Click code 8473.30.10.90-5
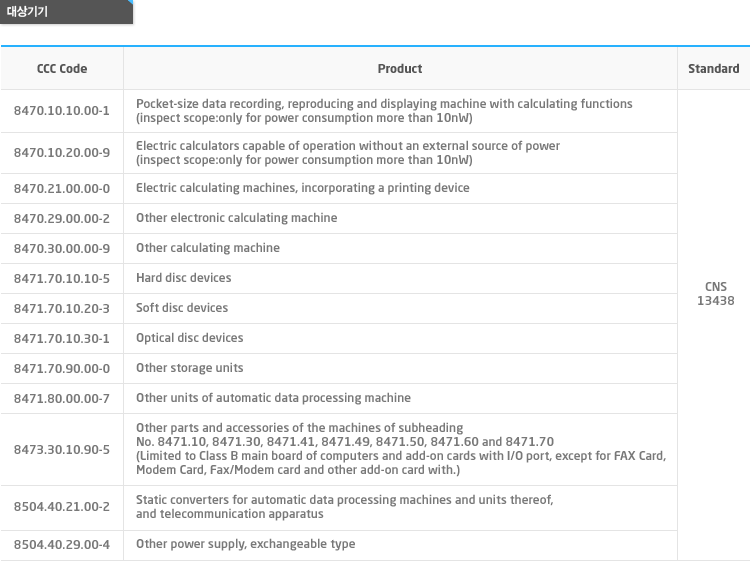The image size is (750, 561). tap(62, 450)
